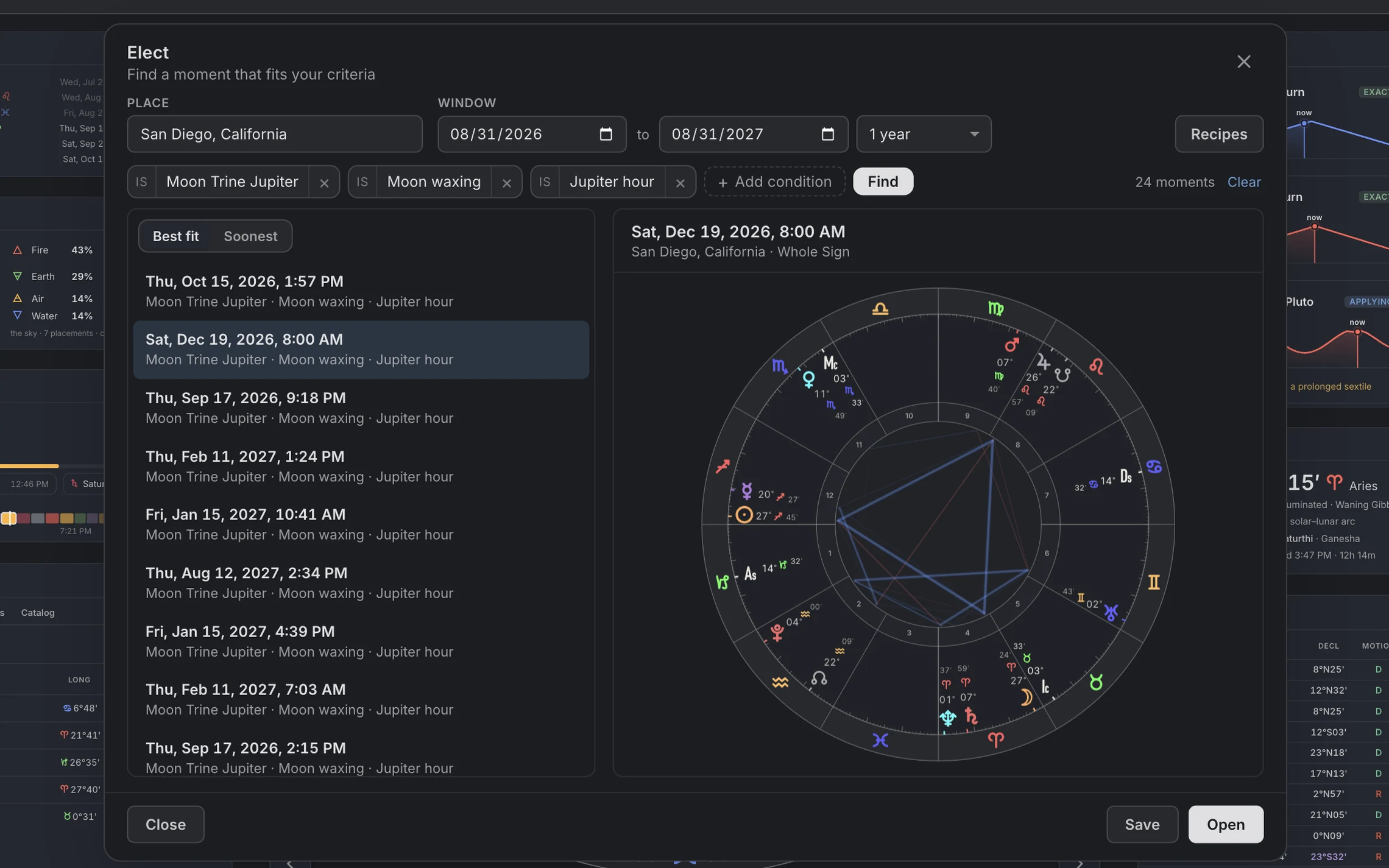This screenshot has height=868, width=1389.
Task: Switch to the Soonest sorting tab
Action: pyautogui.click(x=250, y=236)
